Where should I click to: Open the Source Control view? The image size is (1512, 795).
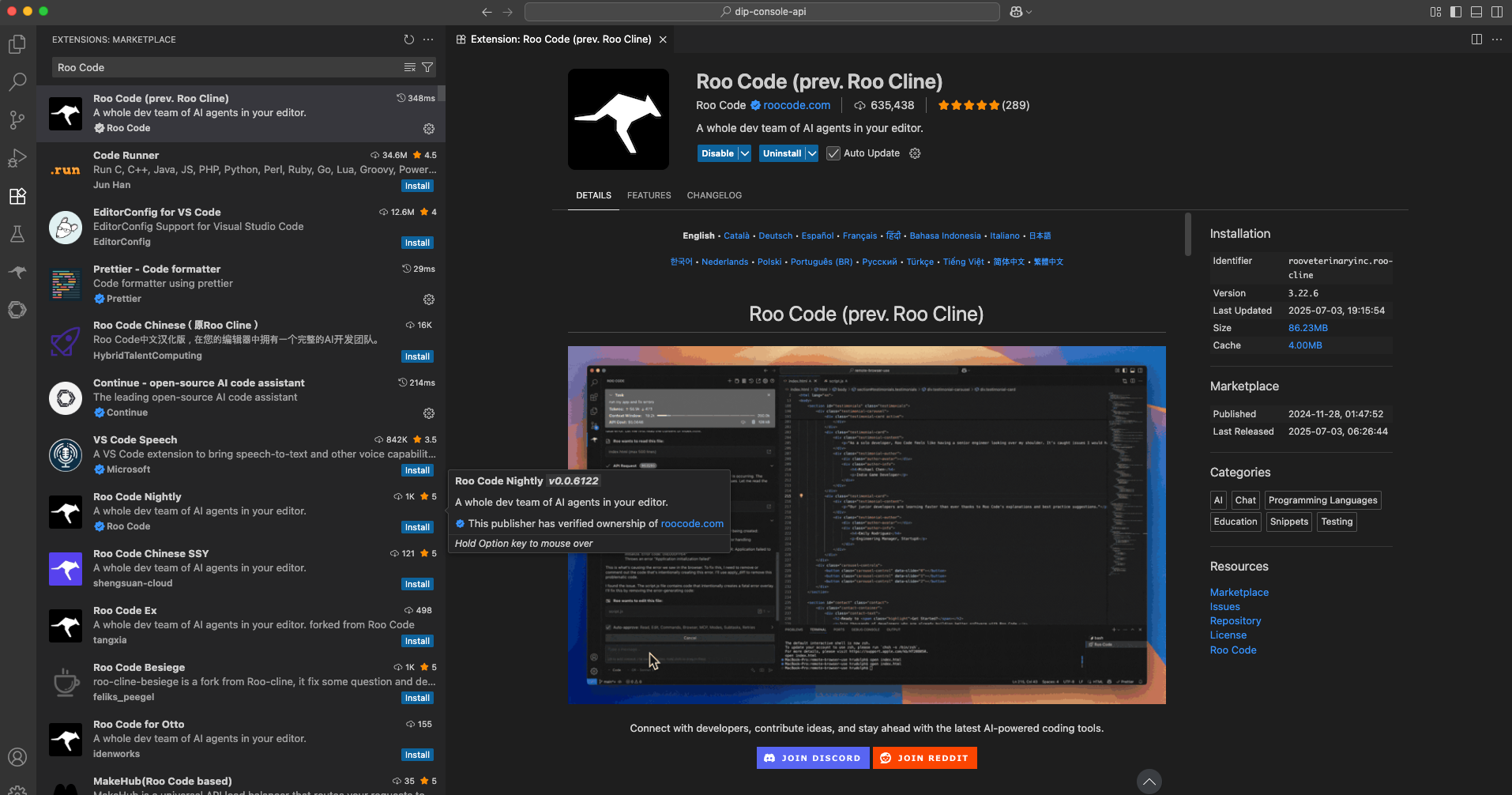coord(17,120)
